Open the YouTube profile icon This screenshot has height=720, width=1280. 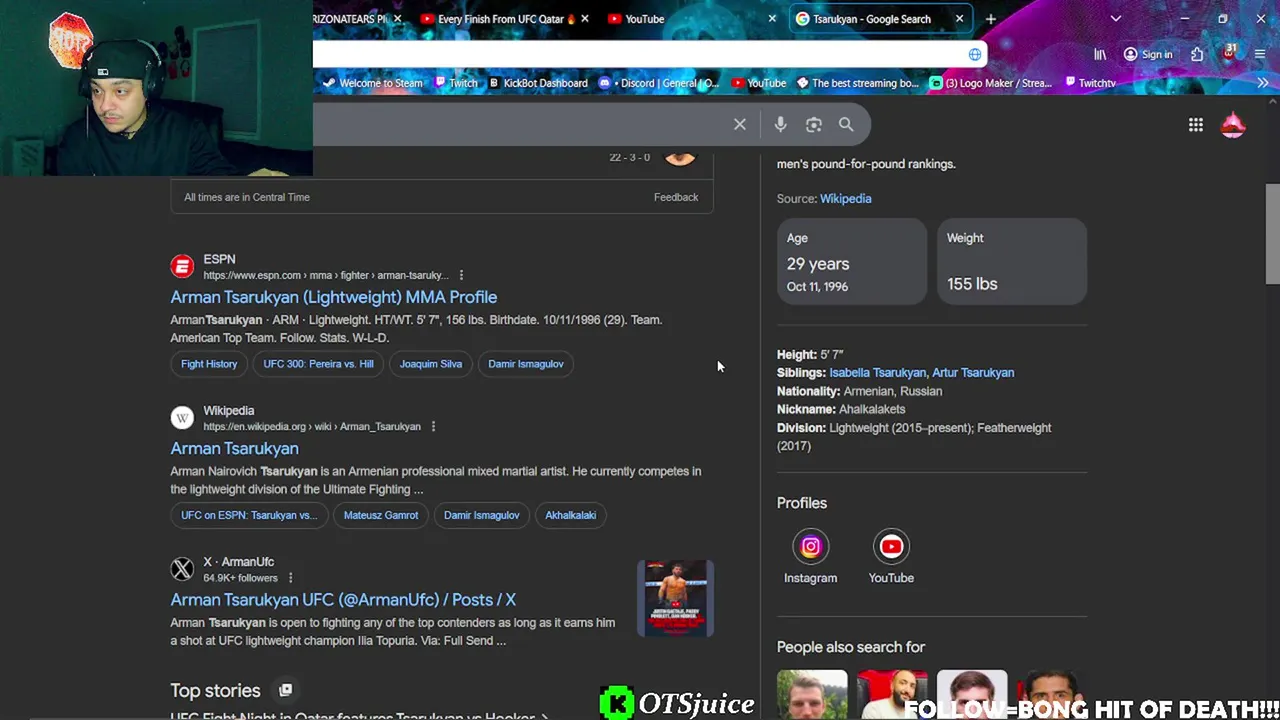(891, 547)
